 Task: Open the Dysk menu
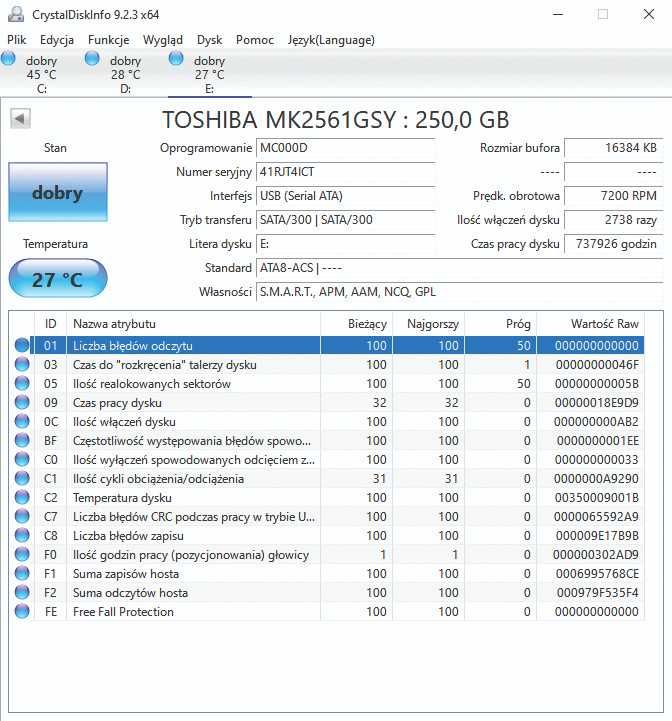point(209,40)
